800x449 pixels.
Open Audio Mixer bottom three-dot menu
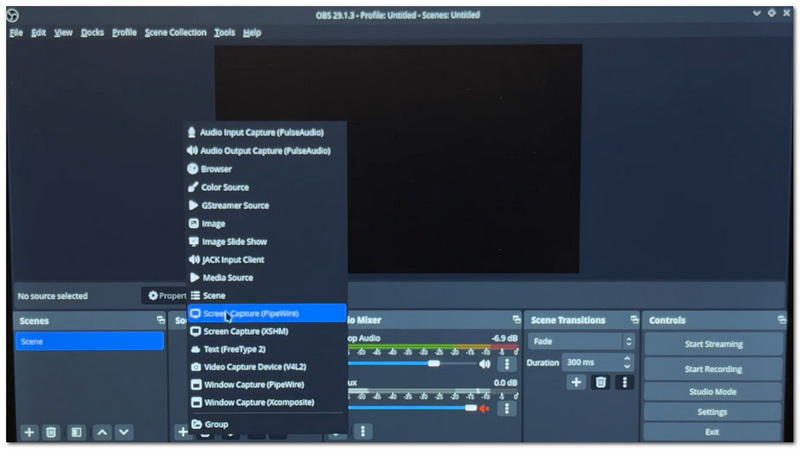(x=363, y=432)
